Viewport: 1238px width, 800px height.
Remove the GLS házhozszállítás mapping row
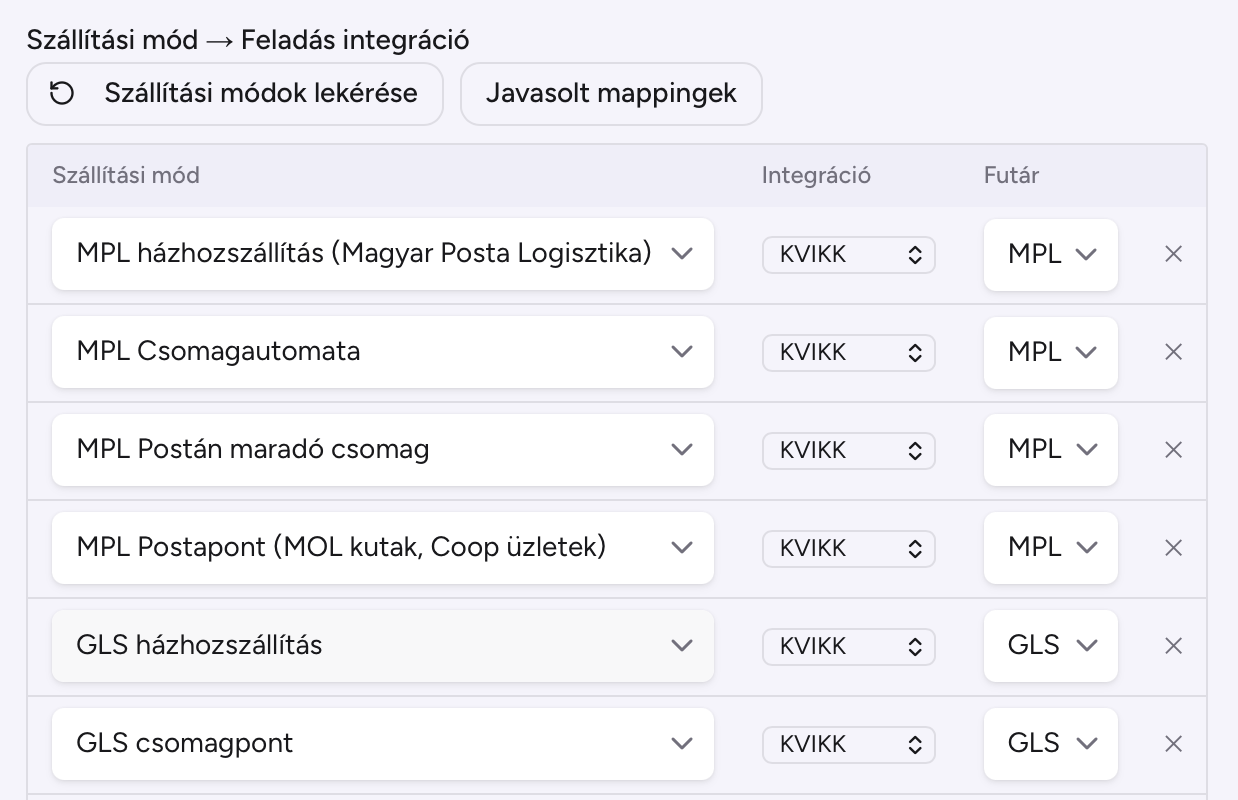(1174, 646)
